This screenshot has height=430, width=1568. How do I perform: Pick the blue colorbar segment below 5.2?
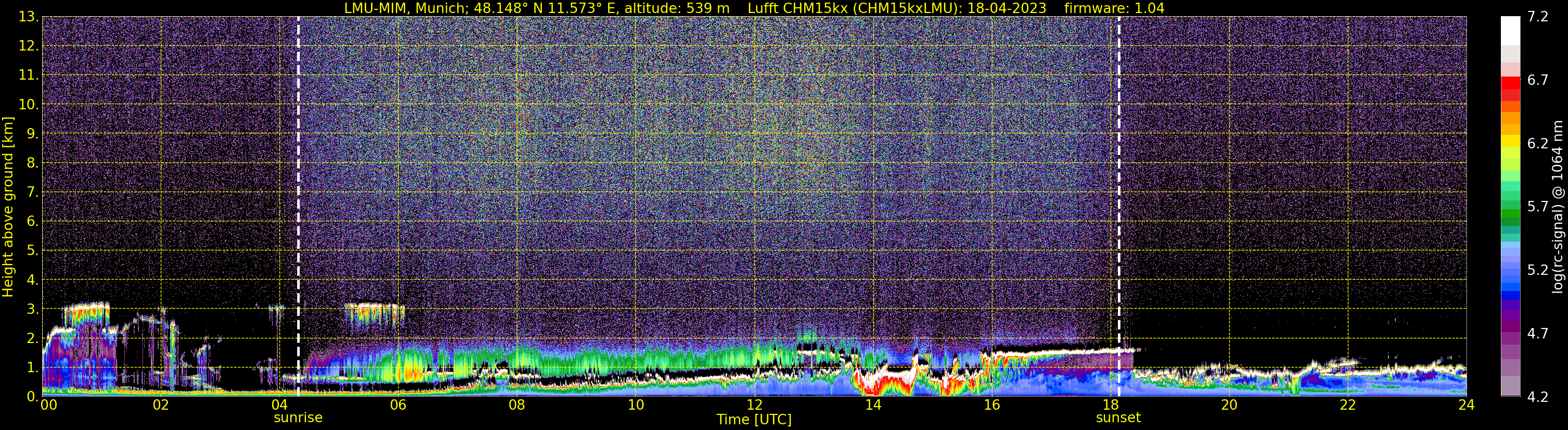coord(1511,295)
